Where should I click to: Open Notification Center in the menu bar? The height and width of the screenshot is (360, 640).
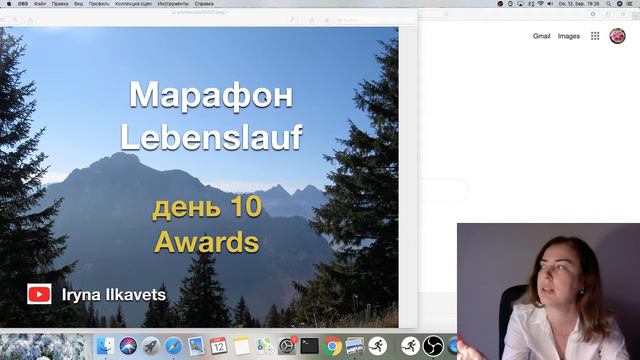click(630, 4)
